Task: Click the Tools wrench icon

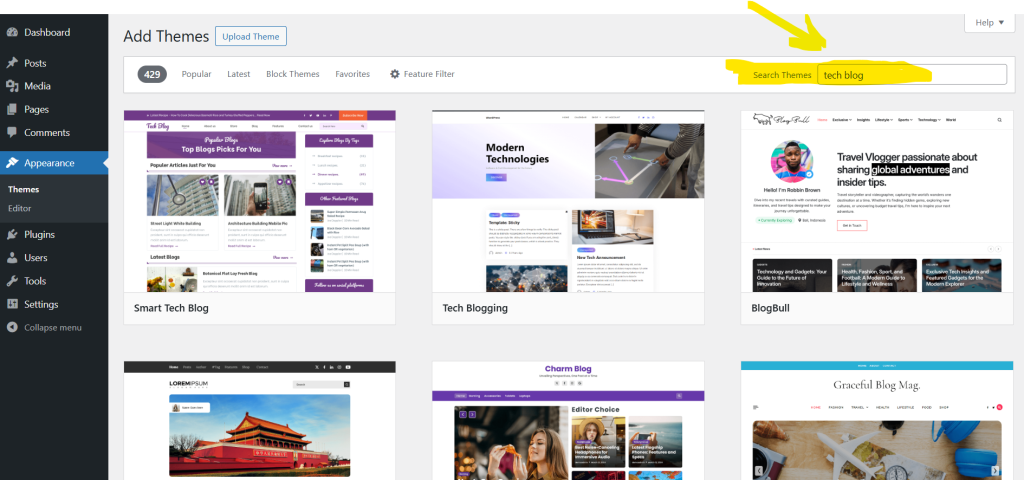Action: coord(12,281)
